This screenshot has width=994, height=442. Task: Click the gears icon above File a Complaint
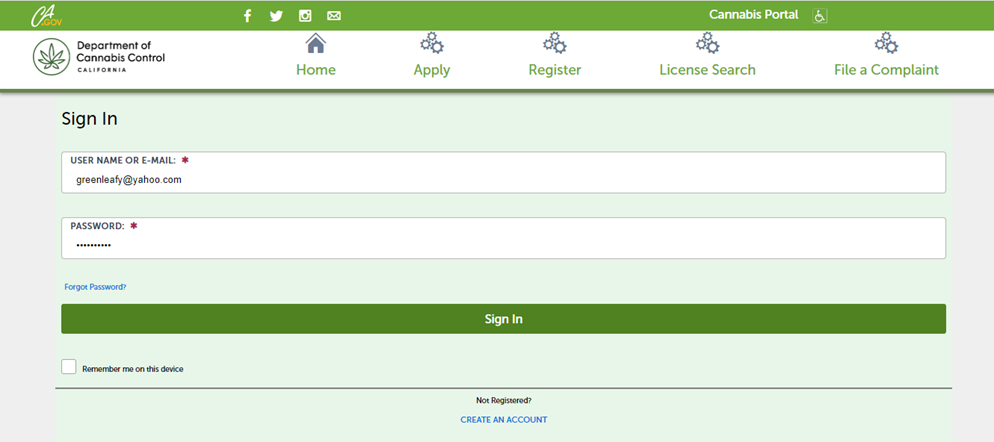pyautogui.click(x=886, y=43)
